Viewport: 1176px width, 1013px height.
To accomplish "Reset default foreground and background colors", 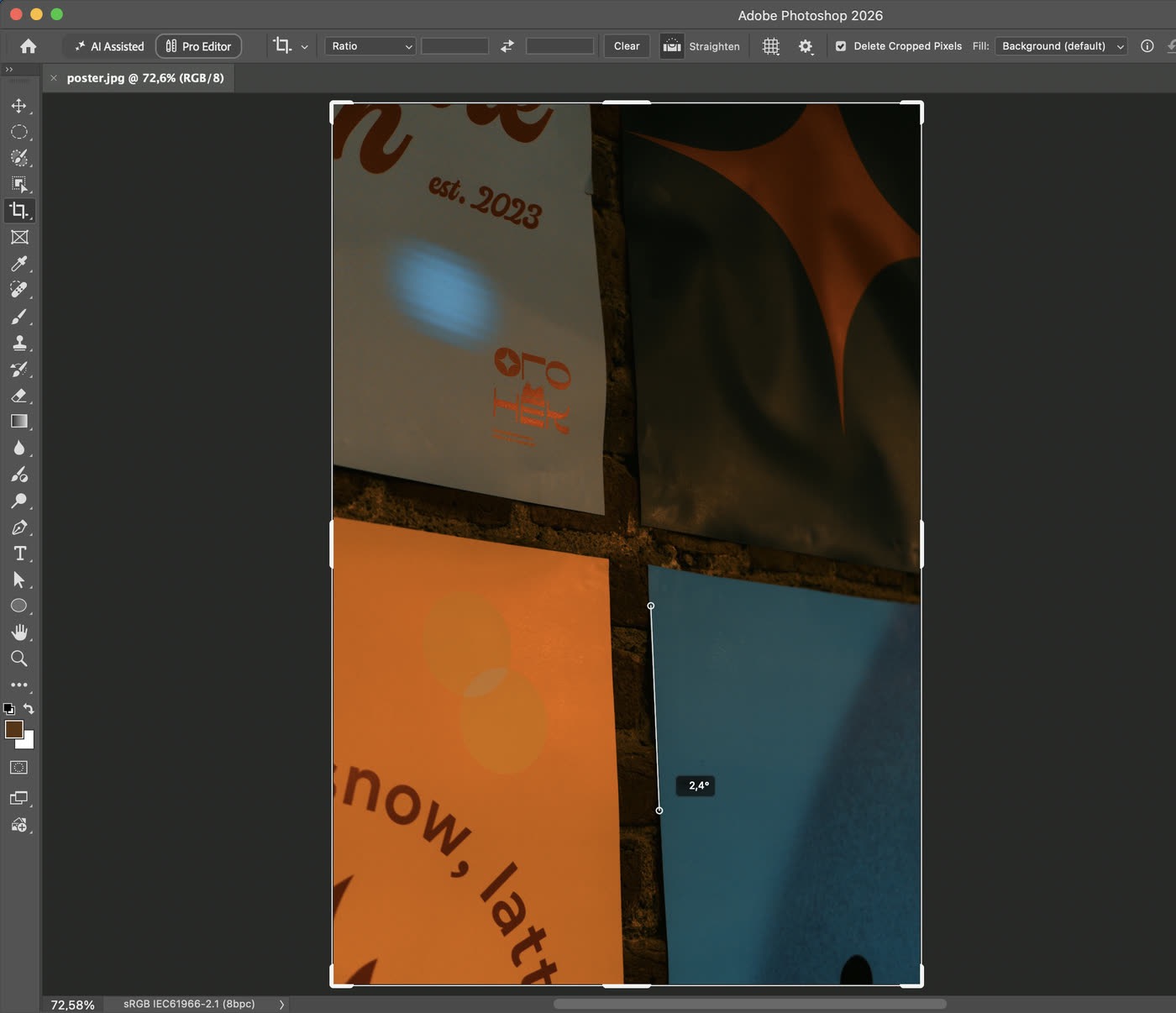I will (x=9, y=709).
